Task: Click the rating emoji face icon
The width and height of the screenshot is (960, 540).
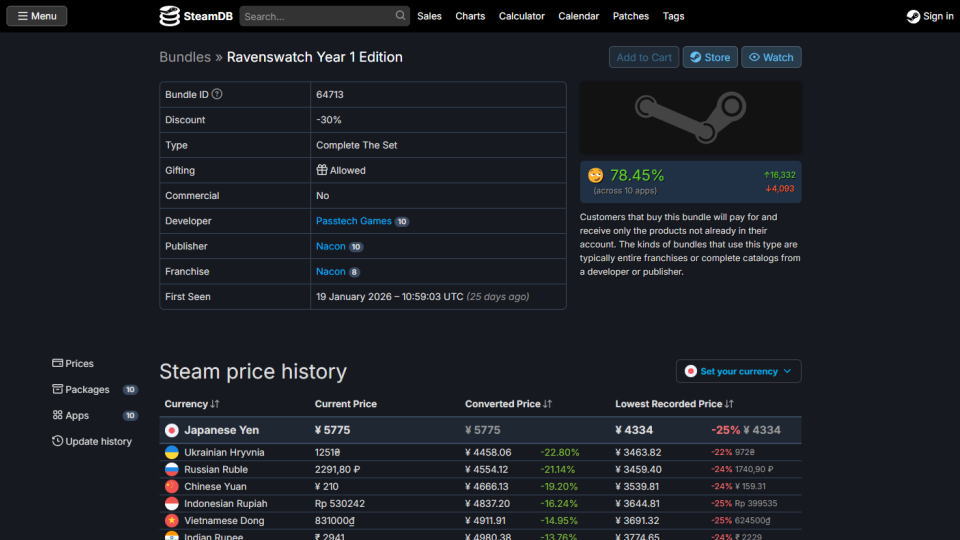Action: (596, 176)
